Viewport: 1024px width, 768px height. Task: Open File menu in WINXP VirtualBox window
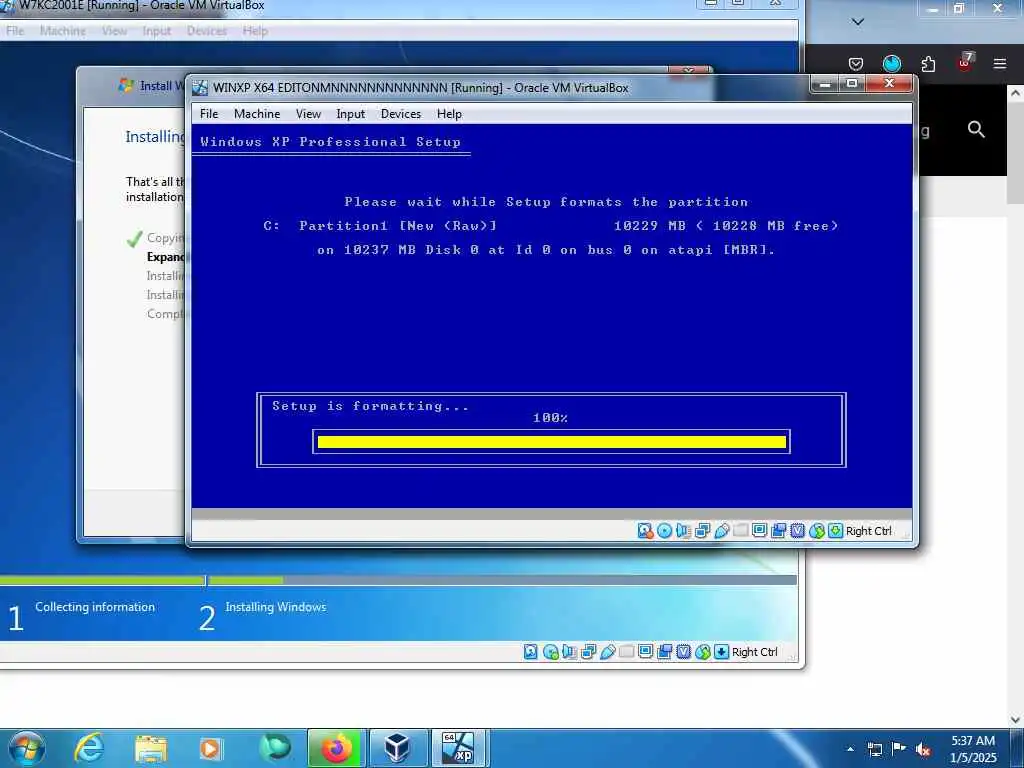209,114
